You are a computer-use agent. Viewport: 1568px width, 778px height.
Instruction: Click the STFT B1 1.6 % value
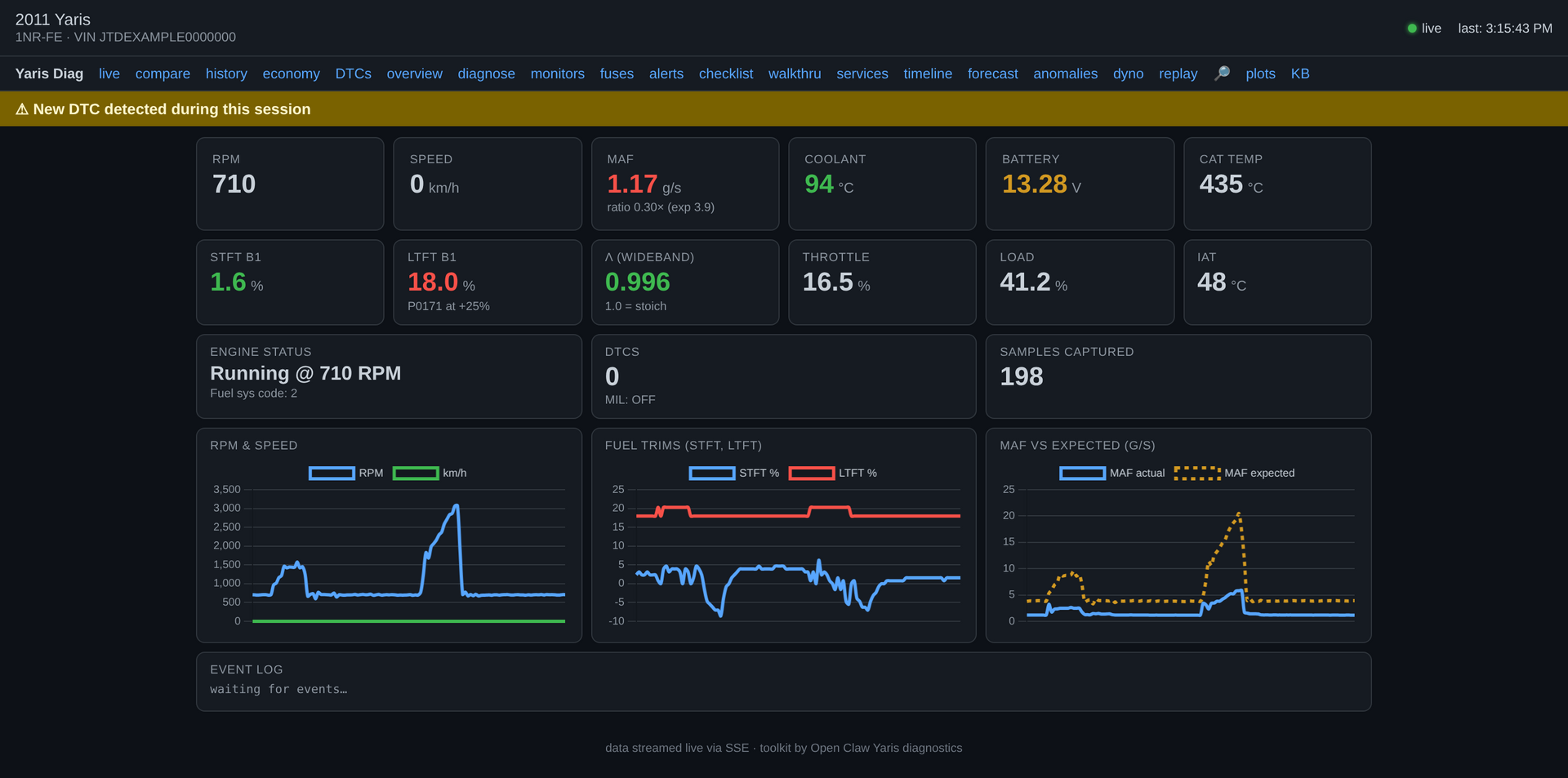[237, 282]
